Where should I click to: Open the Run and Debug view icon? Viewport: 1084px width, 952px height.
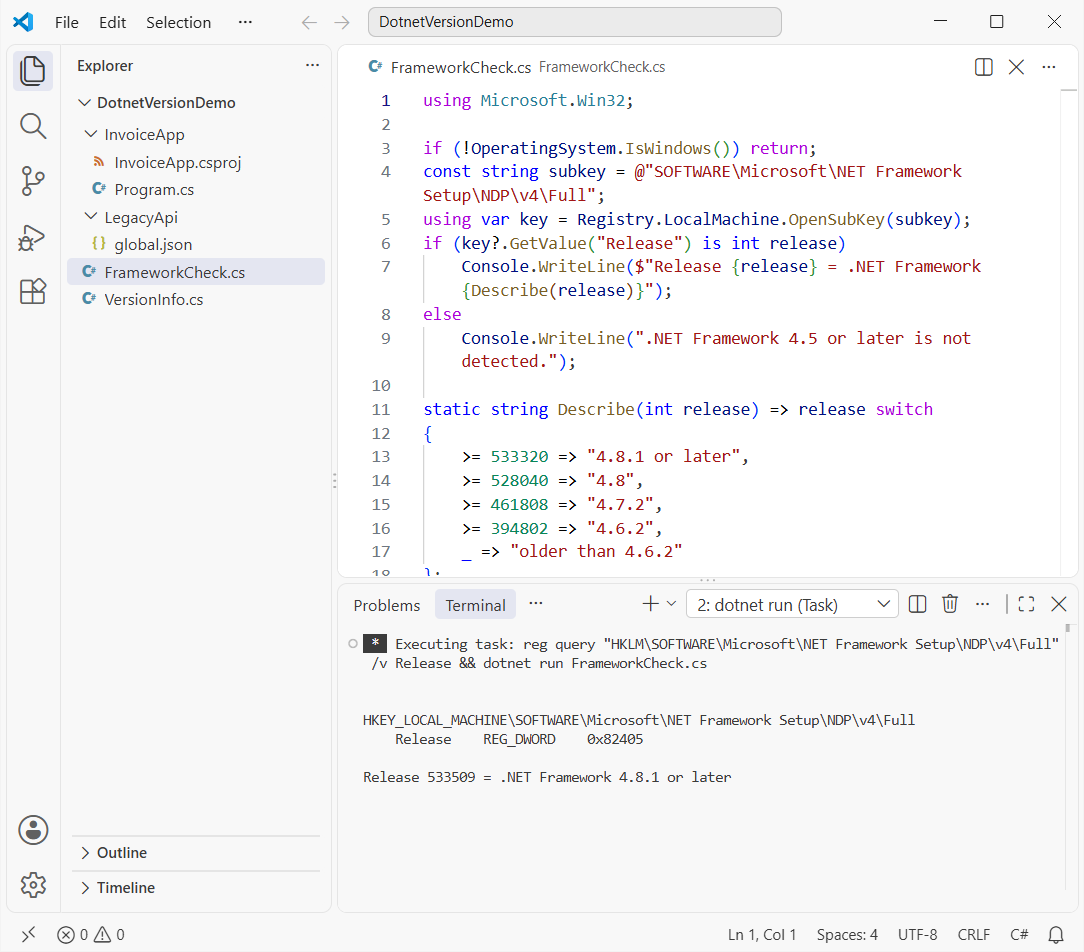click(32, 237)
